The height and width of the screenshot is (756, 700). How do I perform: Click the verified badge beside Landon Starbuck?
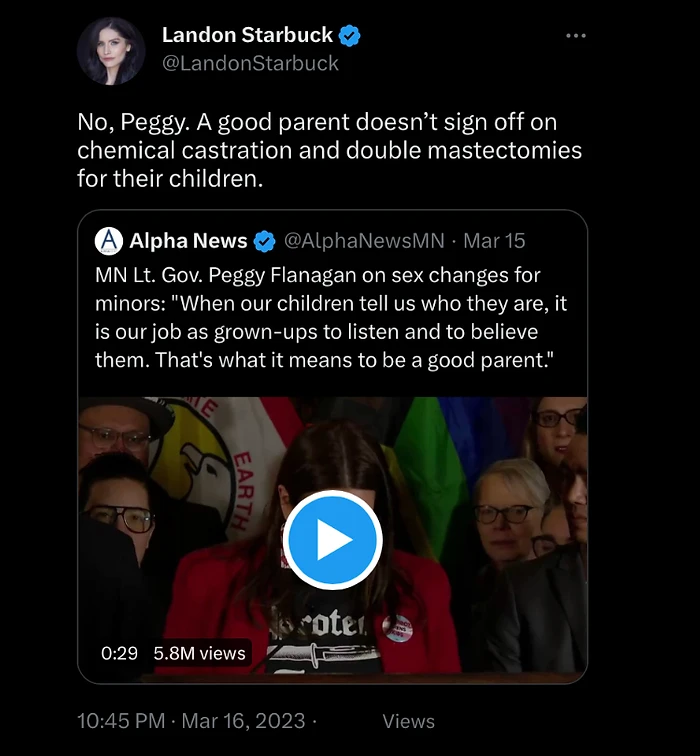(x=349, y=36)
